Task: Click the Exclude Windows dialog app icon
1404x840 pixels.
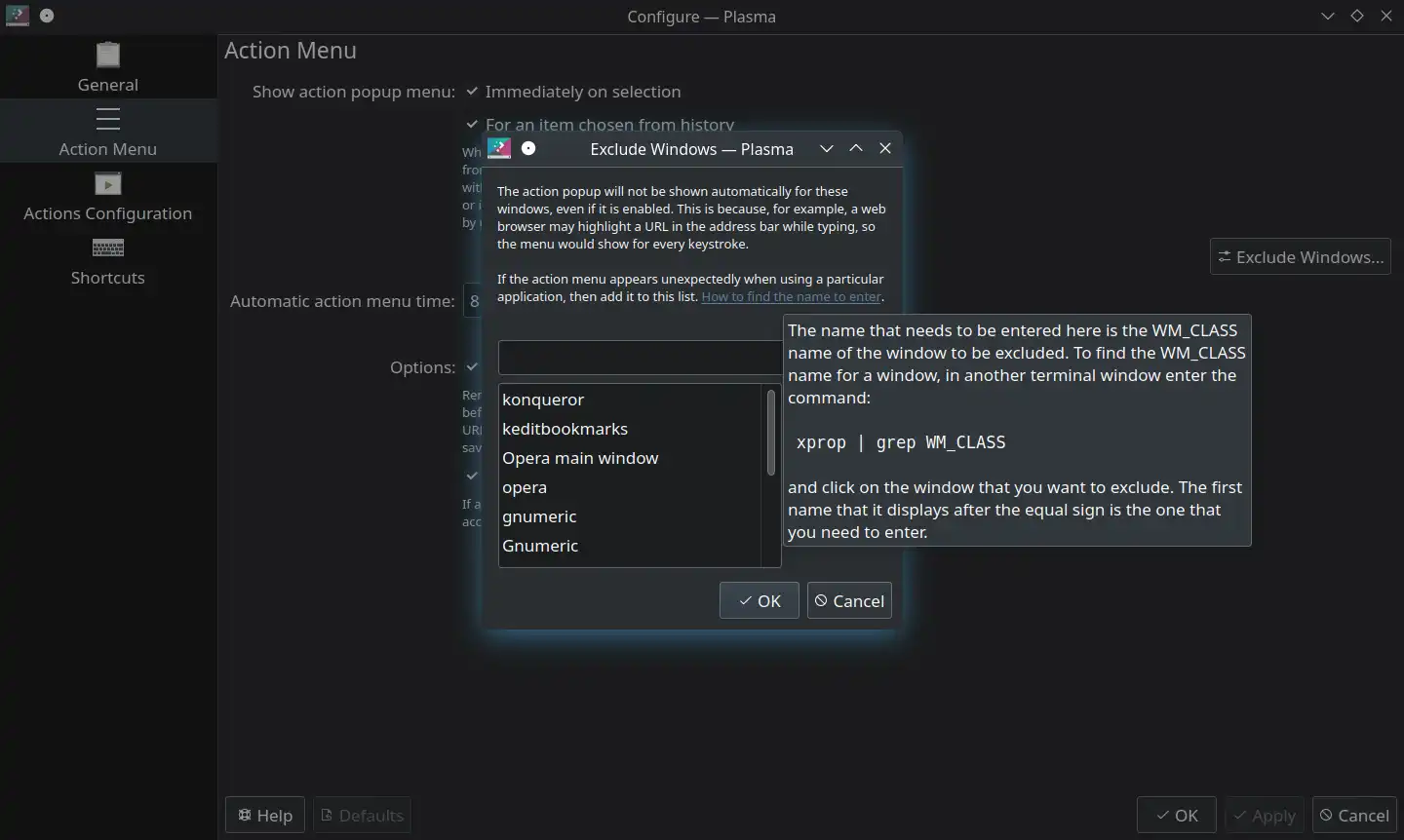Action: pyautogui.click(x=499, y=148)
